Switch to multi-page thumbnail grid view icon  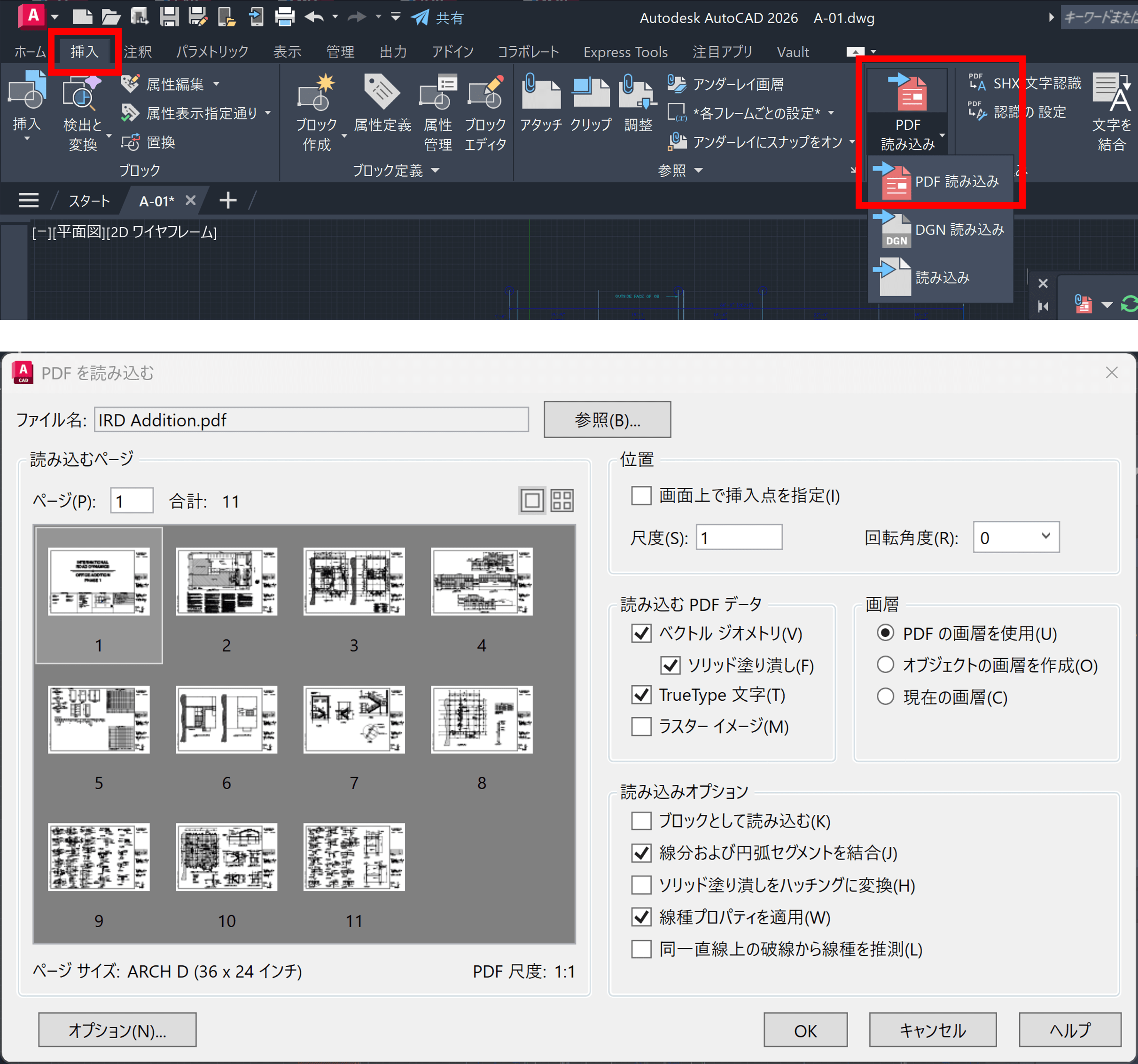561,501
